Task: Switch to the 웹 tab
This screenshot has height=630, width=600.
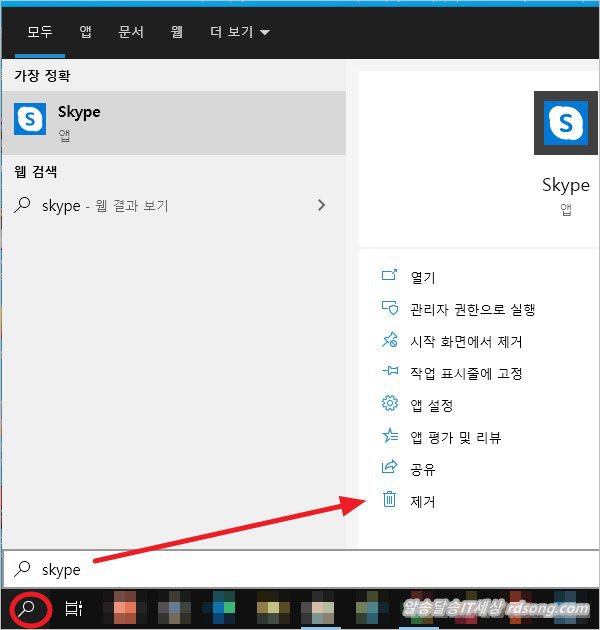Action: (176, 32)
